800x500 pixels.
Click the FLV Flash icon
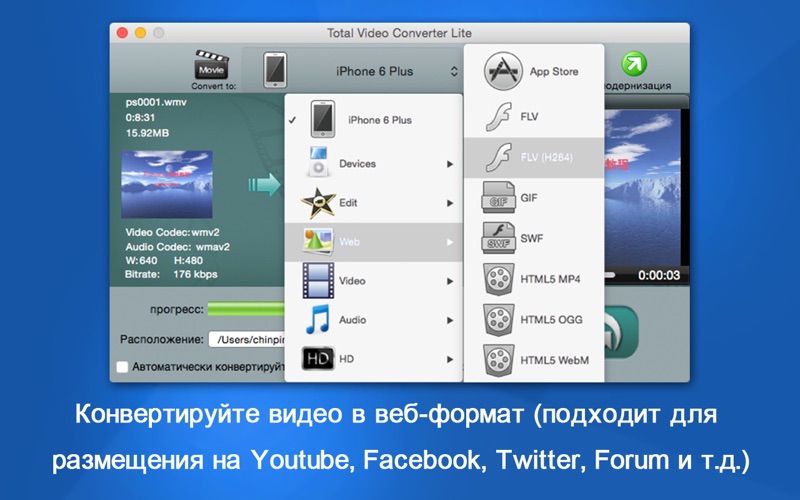point(498,117)
